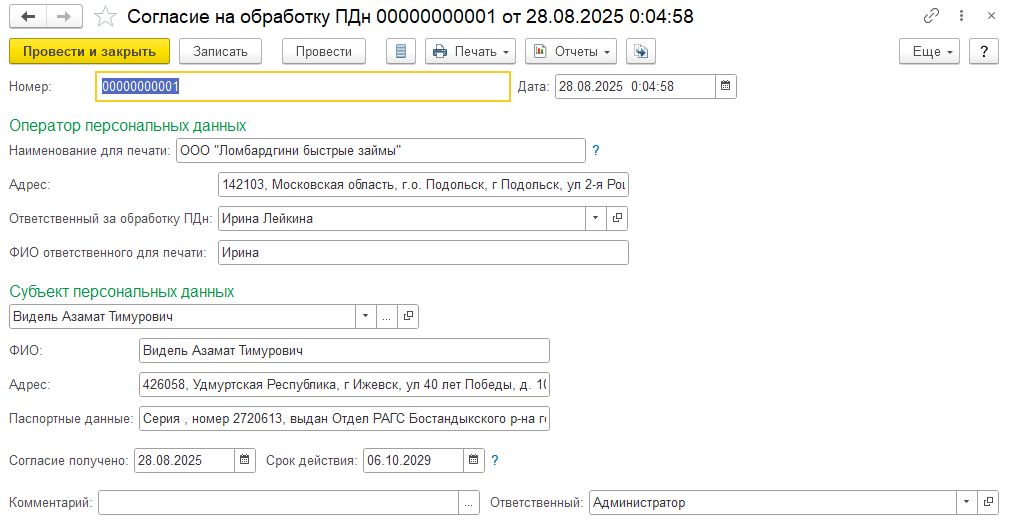Click the forward navigation arrow
Viewport: 1012px width, 521px height.
click(x=63, y=17)
